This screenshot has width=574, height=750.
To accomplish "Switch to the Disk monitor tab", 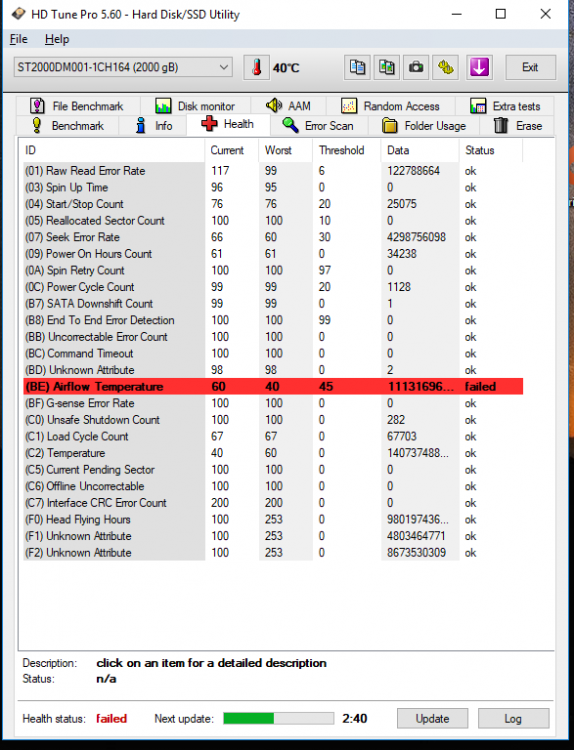I will 196,106.
